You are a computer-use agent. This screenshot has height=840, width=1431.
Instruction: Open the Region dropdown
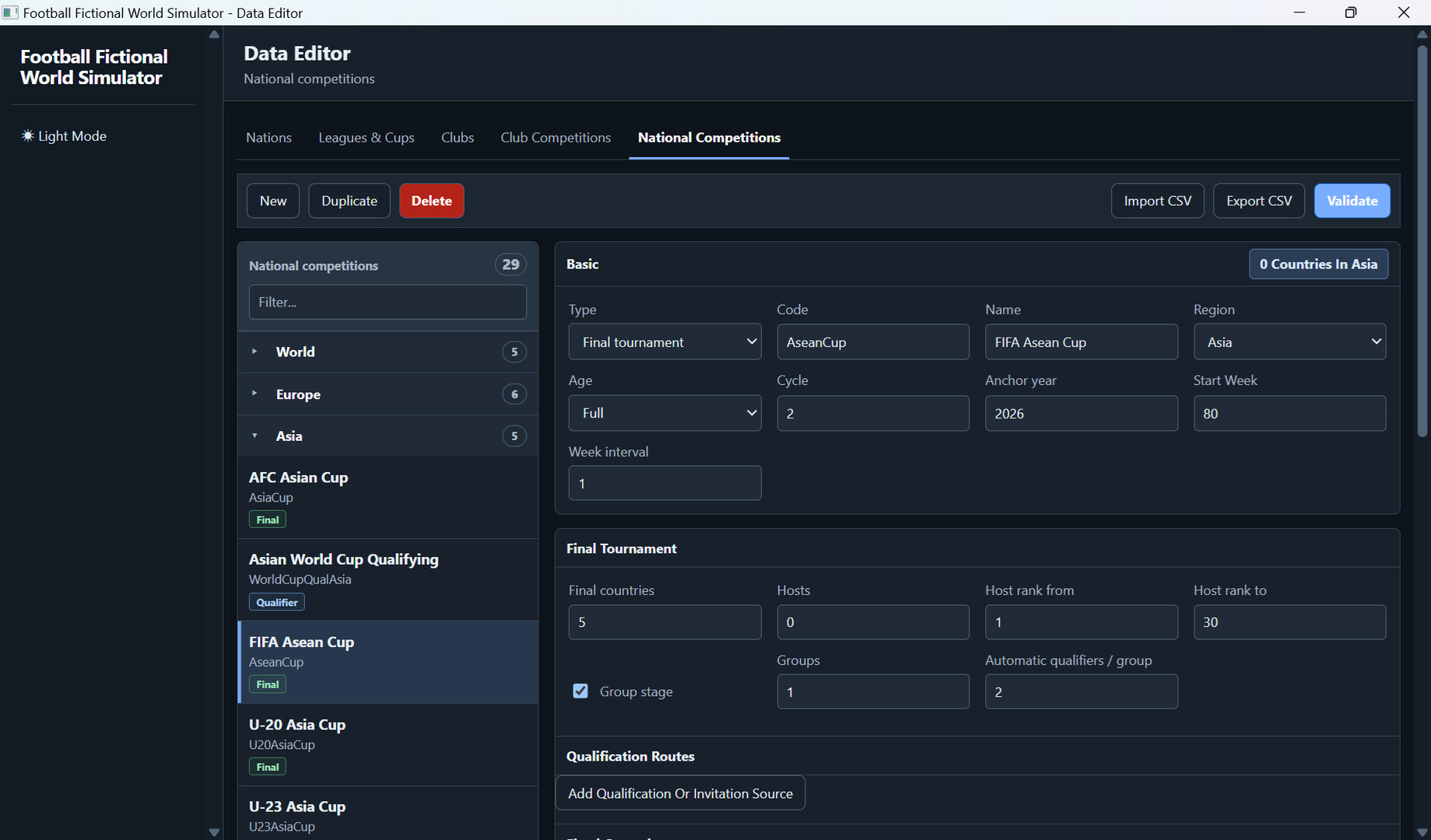pos(1289,342)
